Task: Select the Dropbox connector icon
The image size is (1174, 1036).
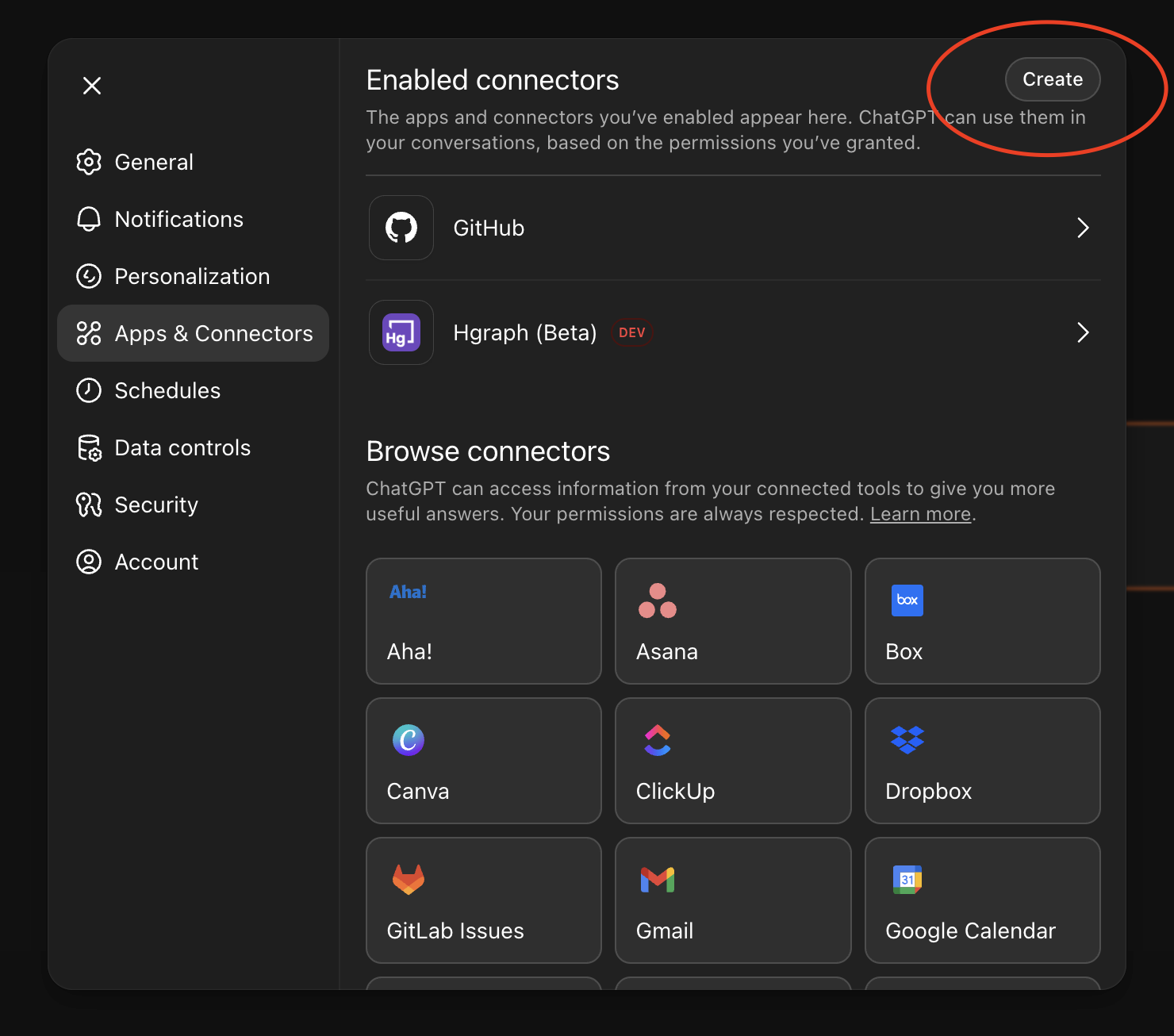Action: click(906, 739)
